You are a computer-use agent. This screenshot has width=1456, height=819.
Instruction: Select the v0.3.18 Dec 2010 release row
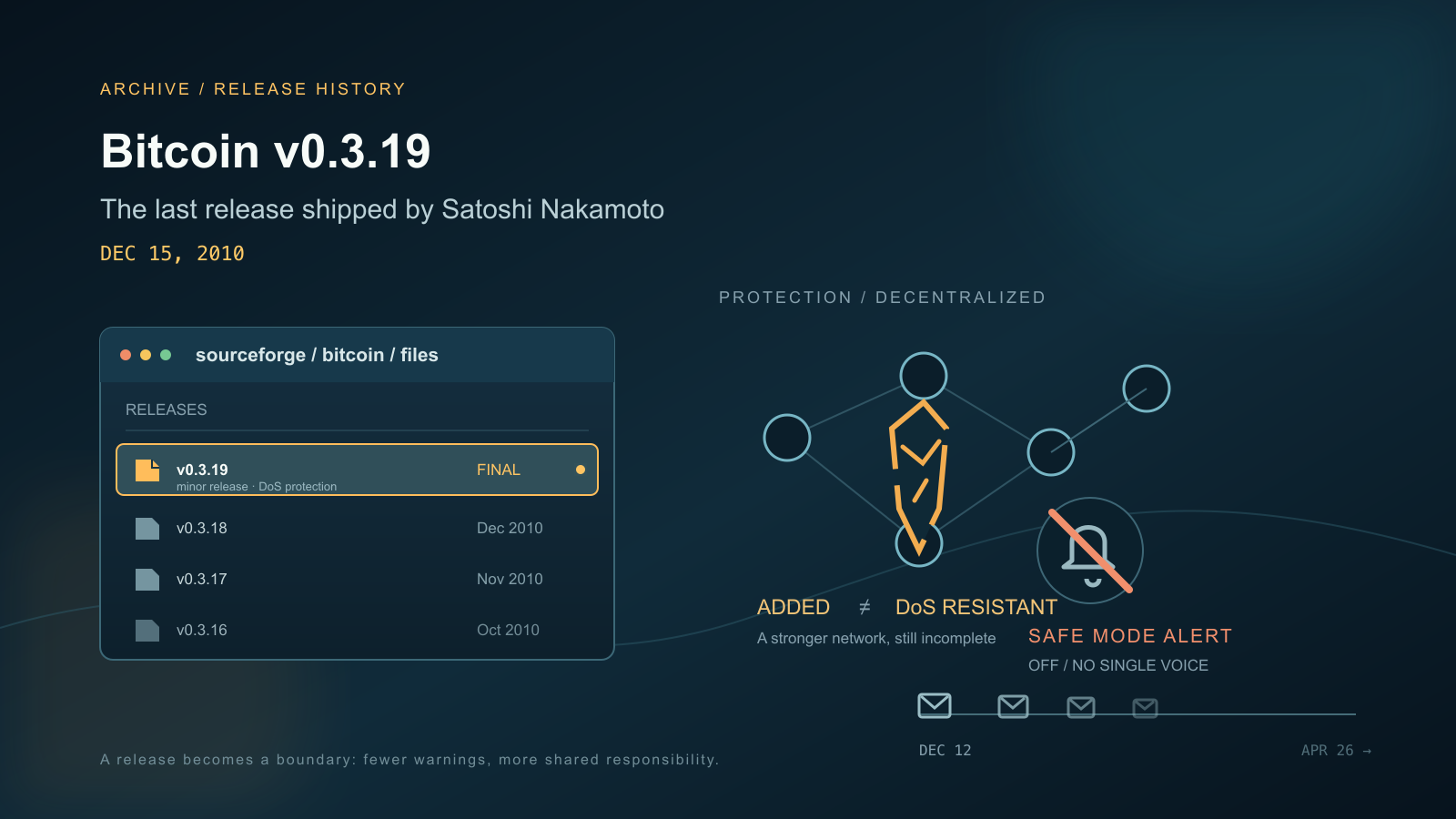357,528
